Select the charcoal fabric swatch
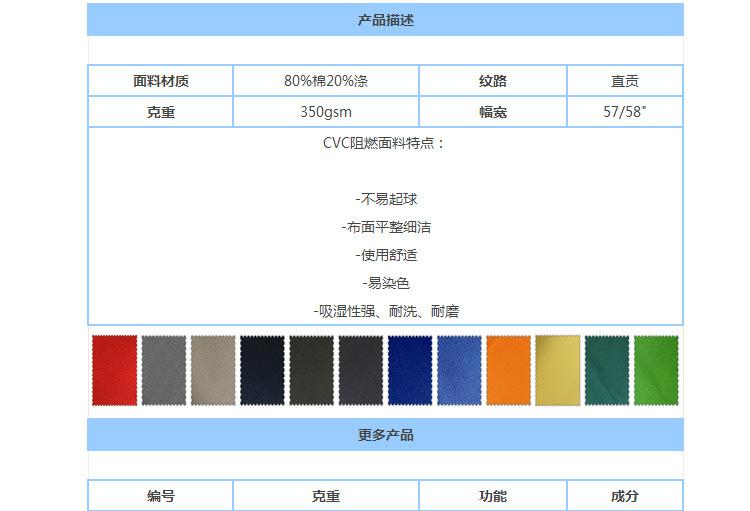750x511 pixels. tap(361, 370)
